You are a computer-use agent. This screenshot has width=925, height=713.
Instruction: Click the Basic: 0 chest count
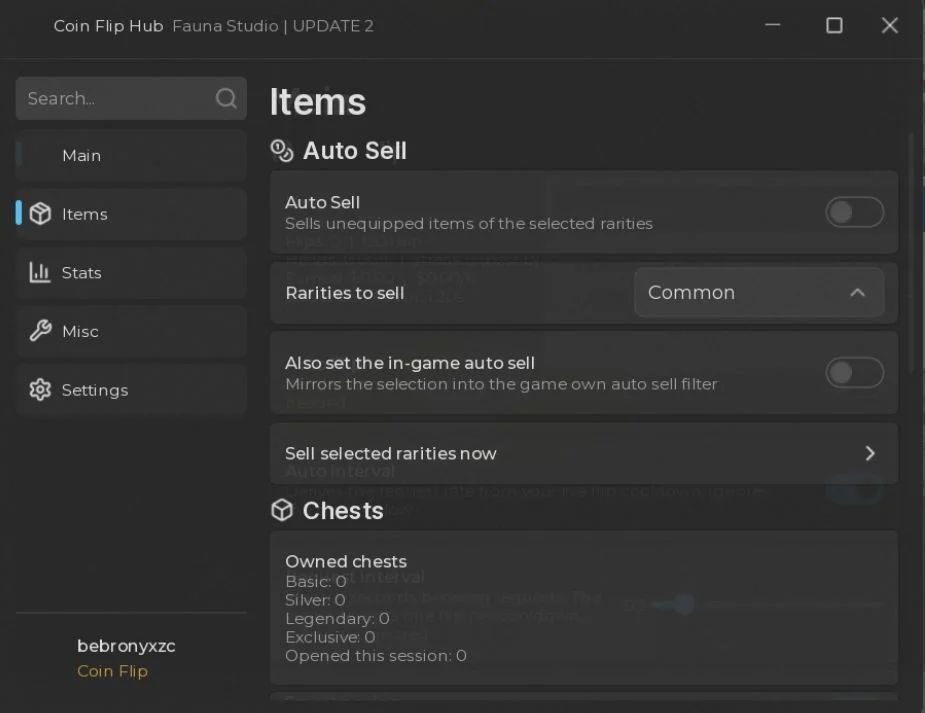[316, 581]
